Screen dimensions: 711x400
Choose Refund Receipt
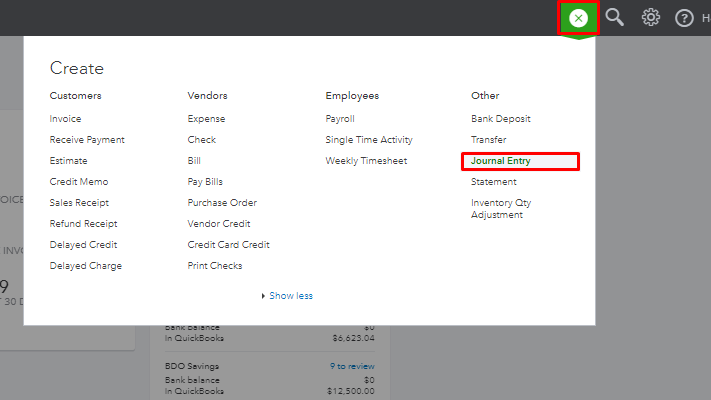[83, 224]
